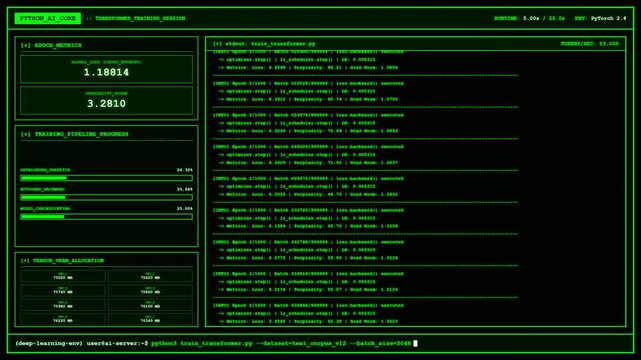
Task: Select the 75500 MB GPU cell
Action: tap(63, 276)
